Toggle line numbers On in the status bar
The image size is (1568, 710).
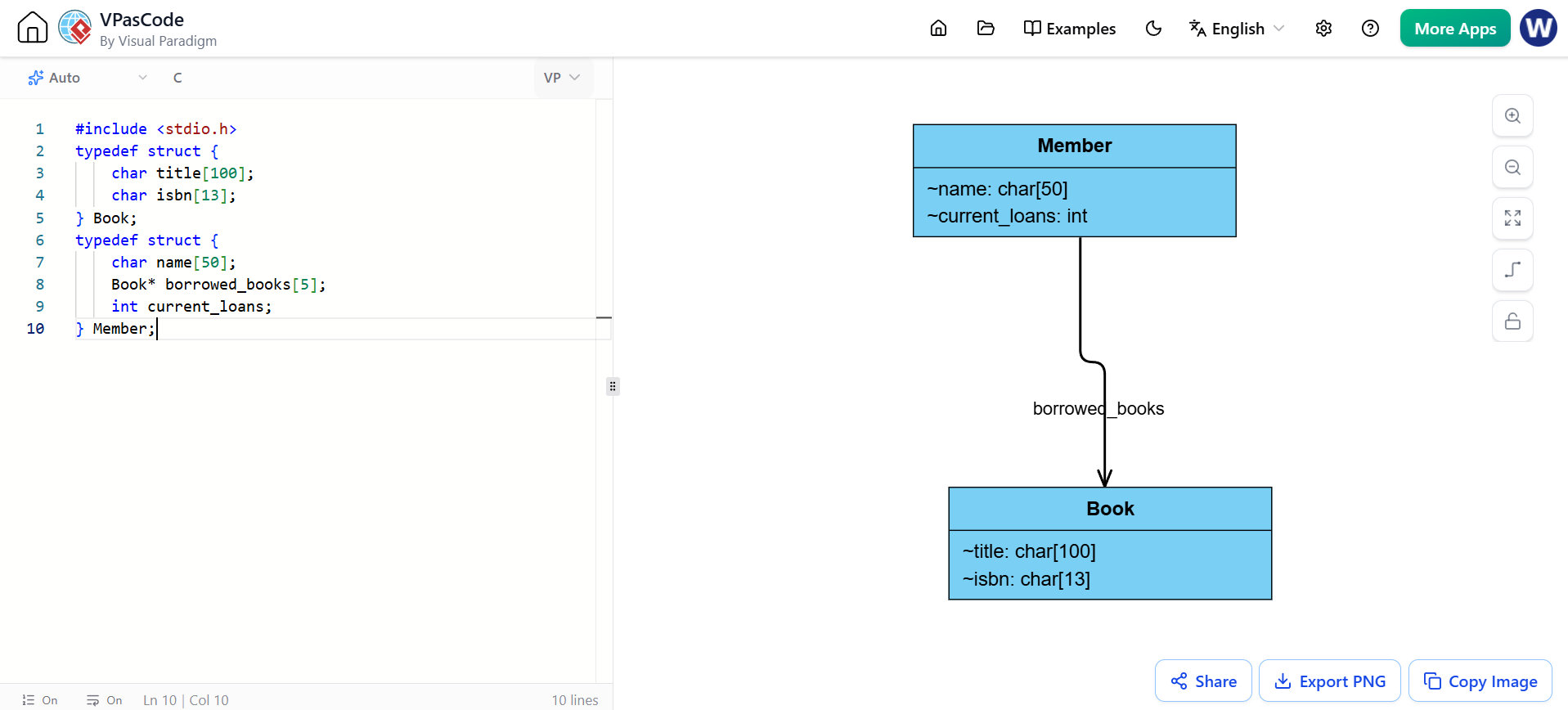pyautogui.click(x=39, y=700)
